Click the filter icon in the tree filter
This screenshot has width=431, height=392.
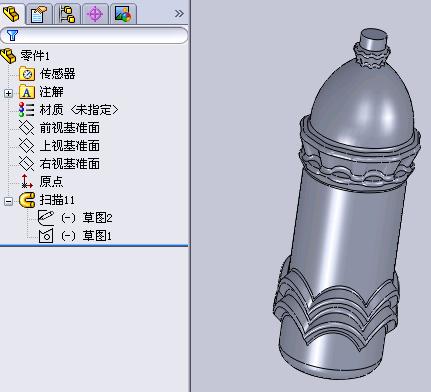(12, 35)
